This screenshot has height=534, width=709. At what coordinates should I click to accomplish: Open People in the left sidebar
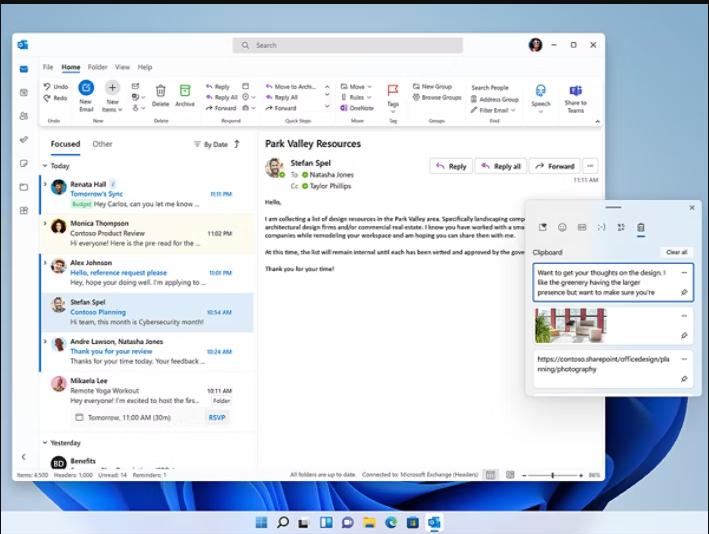24,116
